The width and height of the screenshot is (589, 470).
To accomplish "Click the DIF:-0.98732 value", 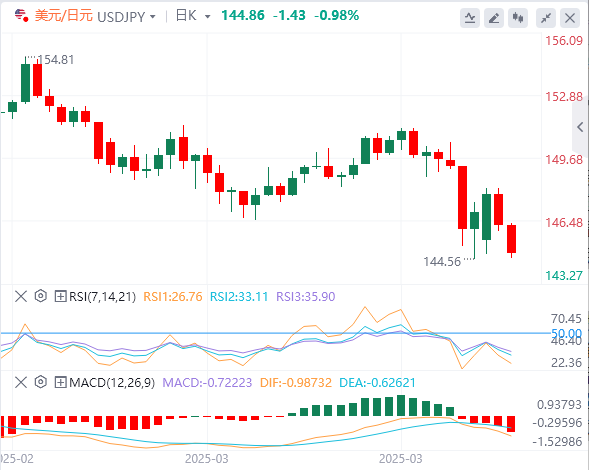I will [296, 383].
